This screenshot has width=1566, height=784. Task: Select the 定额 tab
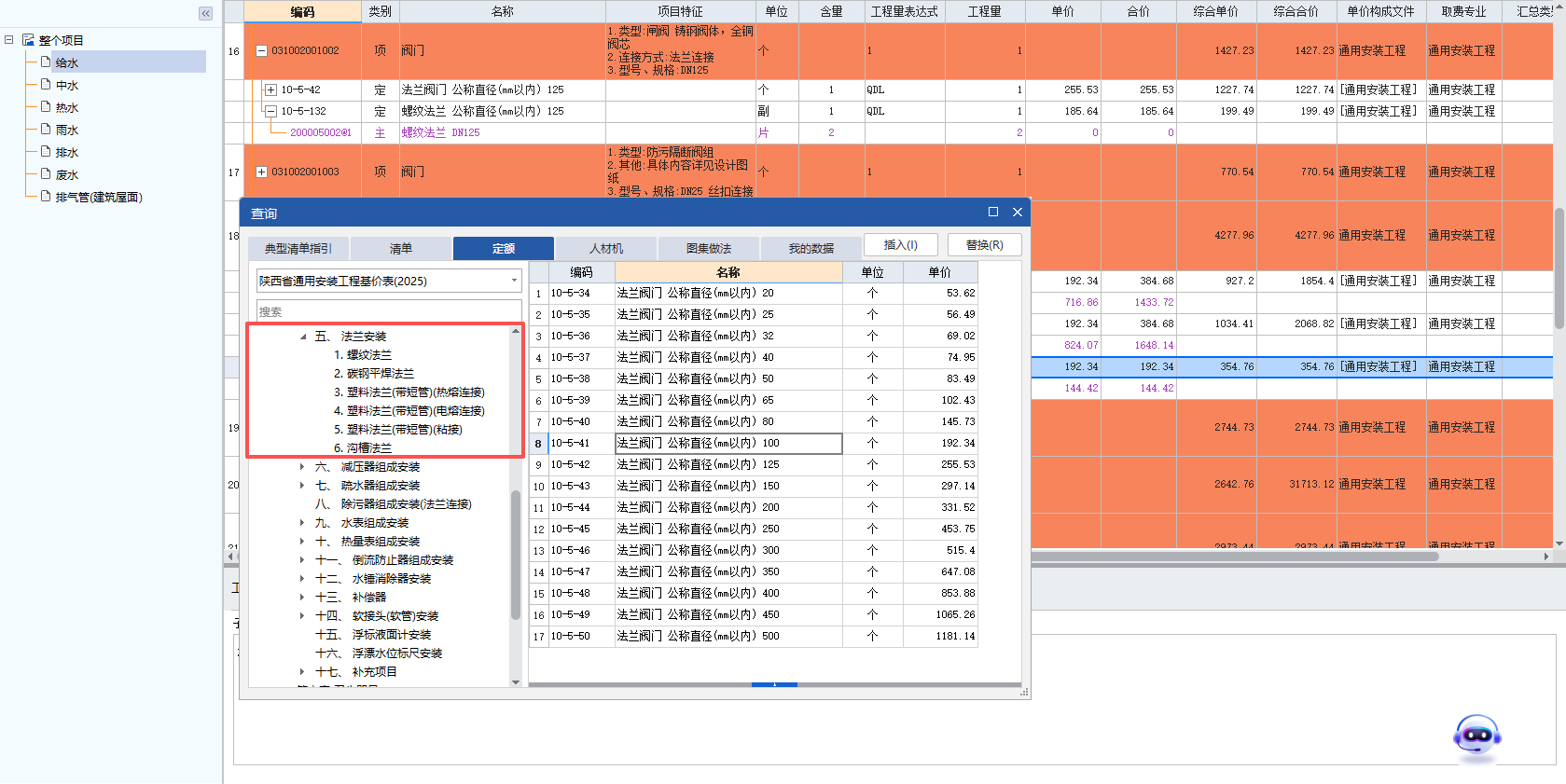pos(504,249)
